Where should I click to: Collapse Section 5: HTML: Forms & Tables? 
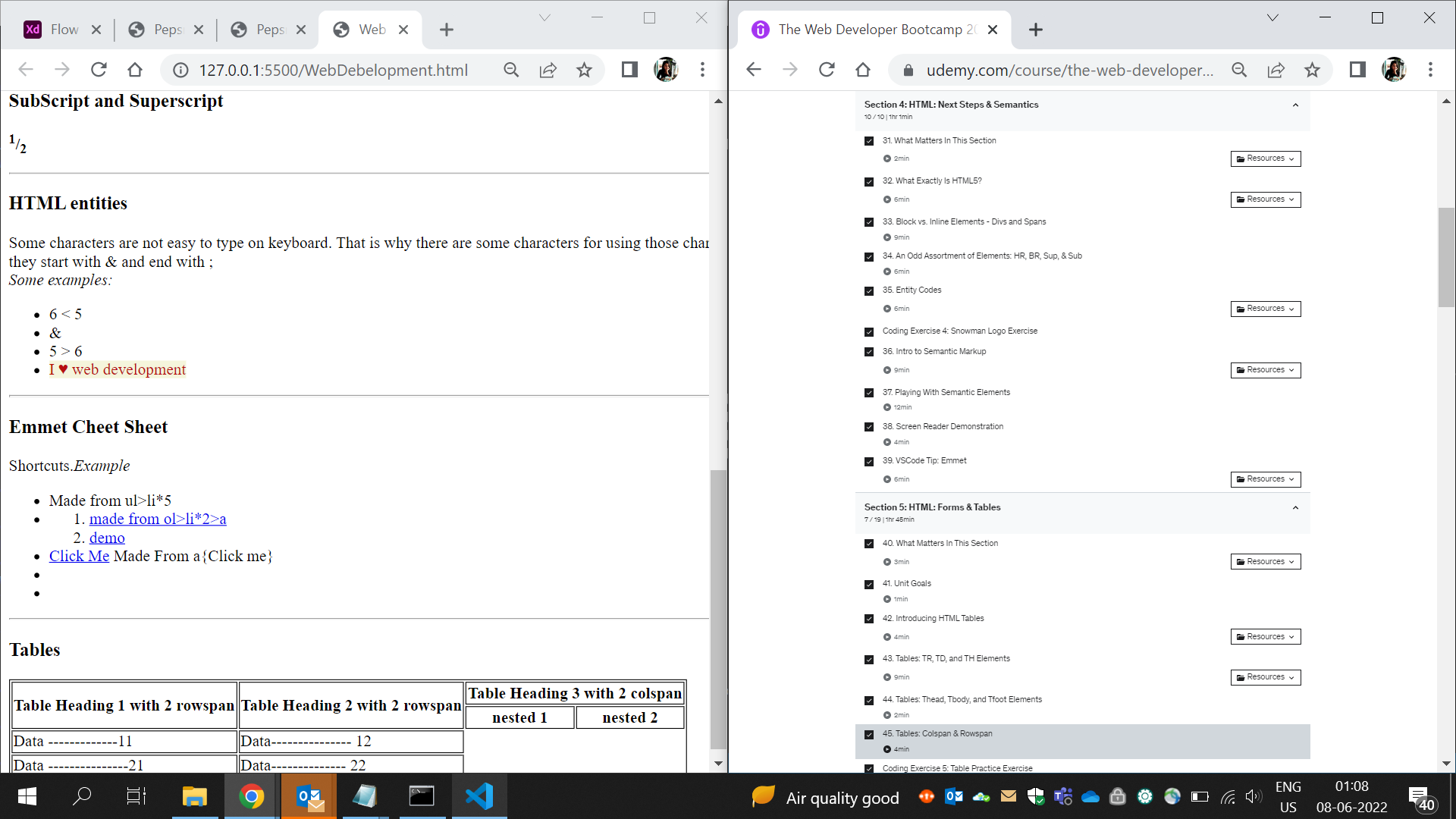pyautogui.click(x=1295, y=508)
